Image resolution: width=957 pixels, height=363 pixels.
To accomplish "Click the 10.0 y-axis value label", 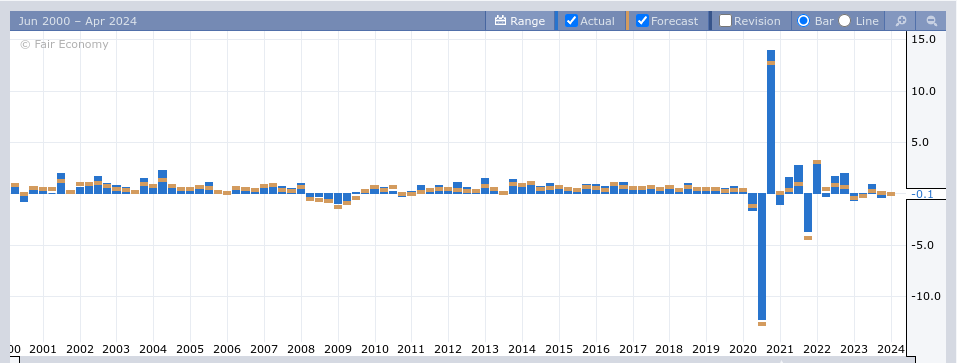I will [923, 91].
